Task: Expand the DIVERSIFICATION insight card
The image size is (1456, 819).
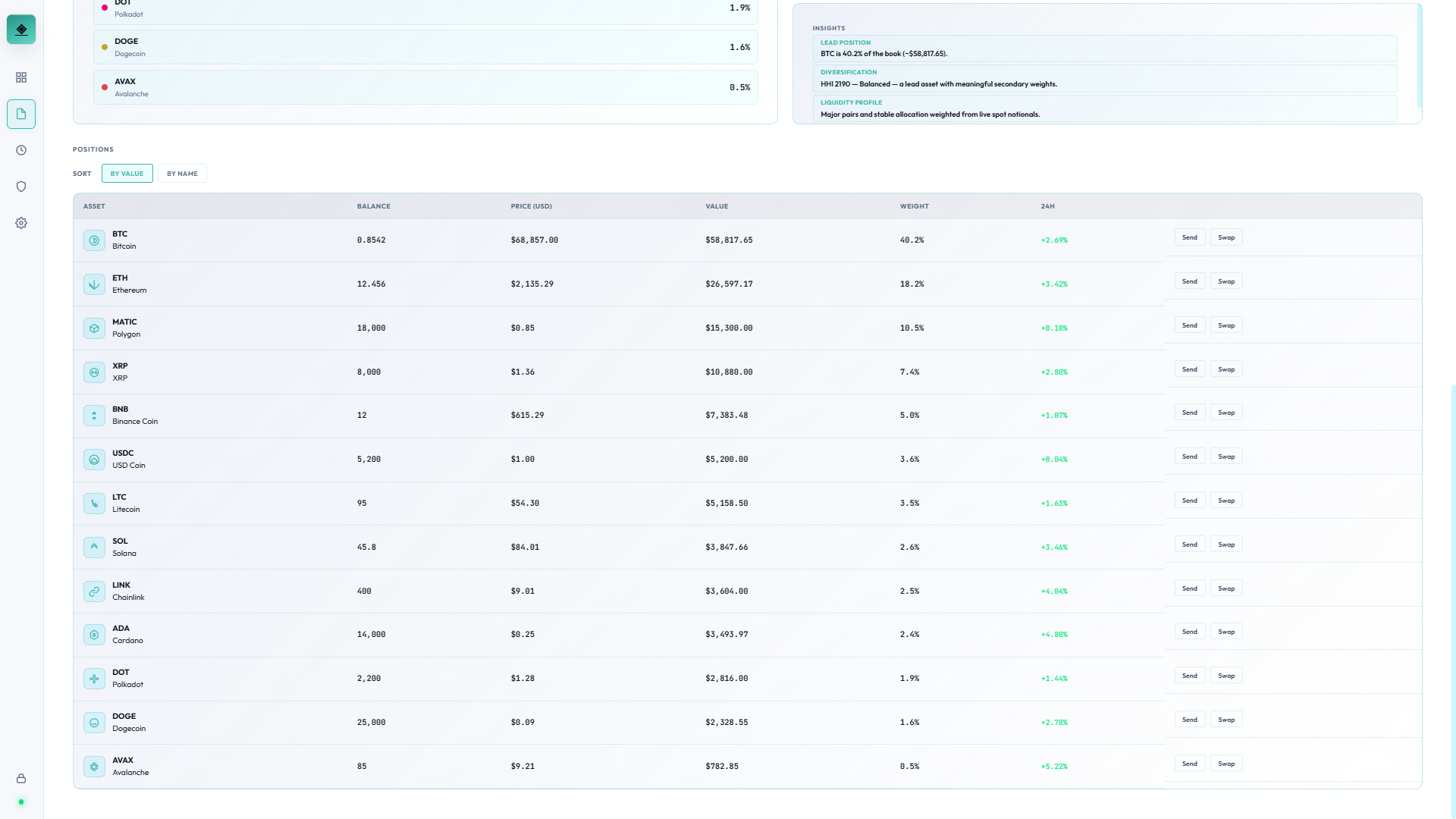Action: (x=1103, y=78)
